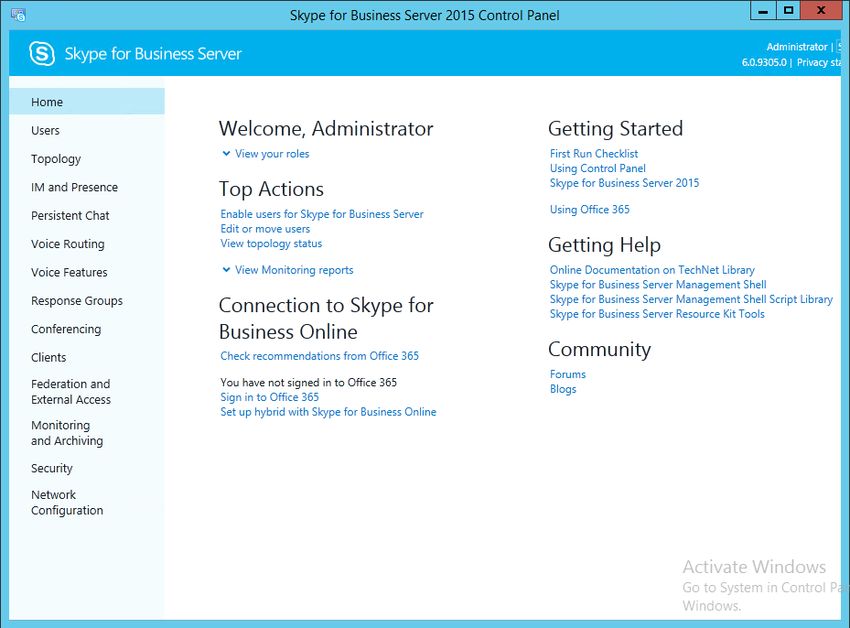Open Using Control Panel guide
The image size is (850, 628).
click(x=597, y=168)
